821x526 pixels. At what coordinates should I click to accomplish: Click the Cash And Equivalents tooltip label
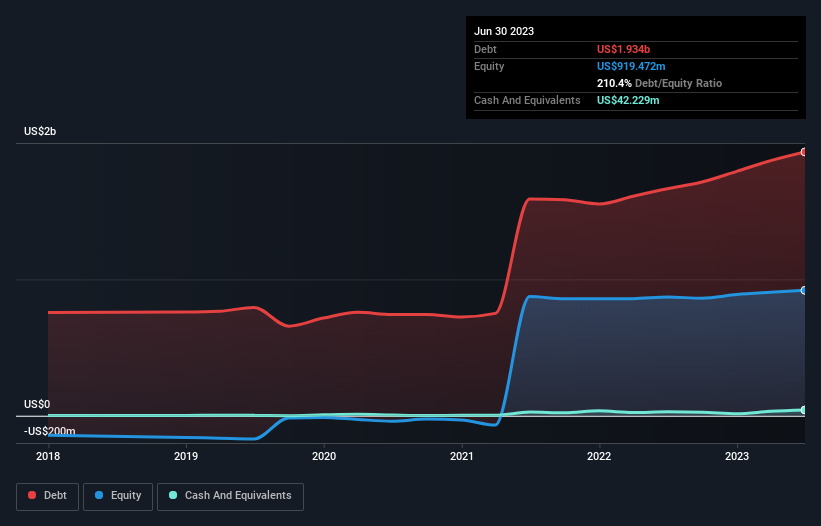tap(527, 100)
